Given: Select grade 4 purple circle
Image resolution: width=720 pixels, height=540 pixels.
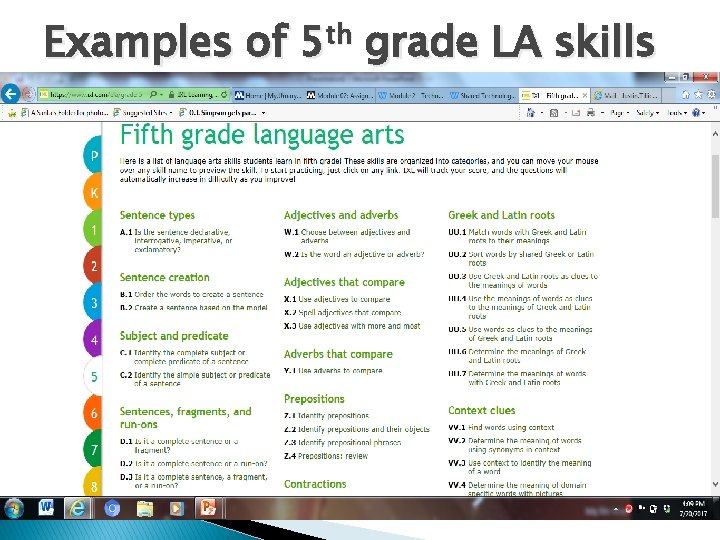Looking at the screenshot, I should click(93, 340).
